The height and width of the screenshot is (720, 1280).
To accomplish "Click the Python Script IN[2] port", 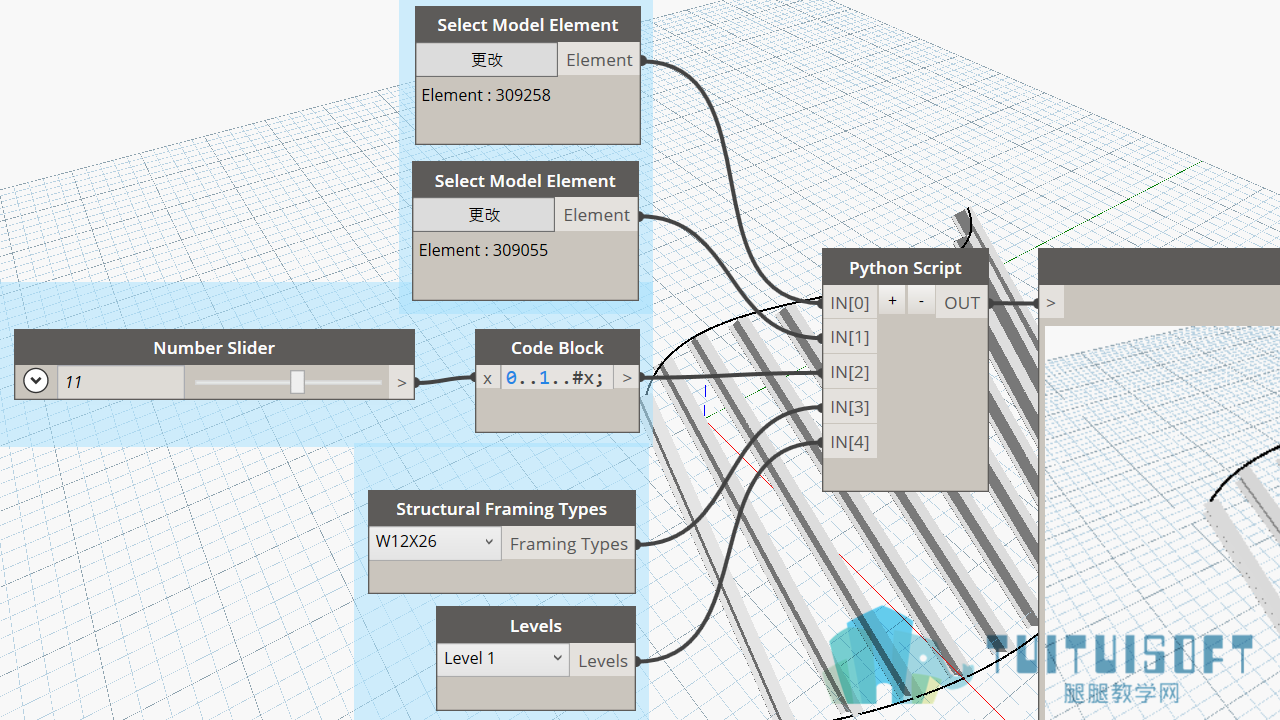I will click(850, 373).
